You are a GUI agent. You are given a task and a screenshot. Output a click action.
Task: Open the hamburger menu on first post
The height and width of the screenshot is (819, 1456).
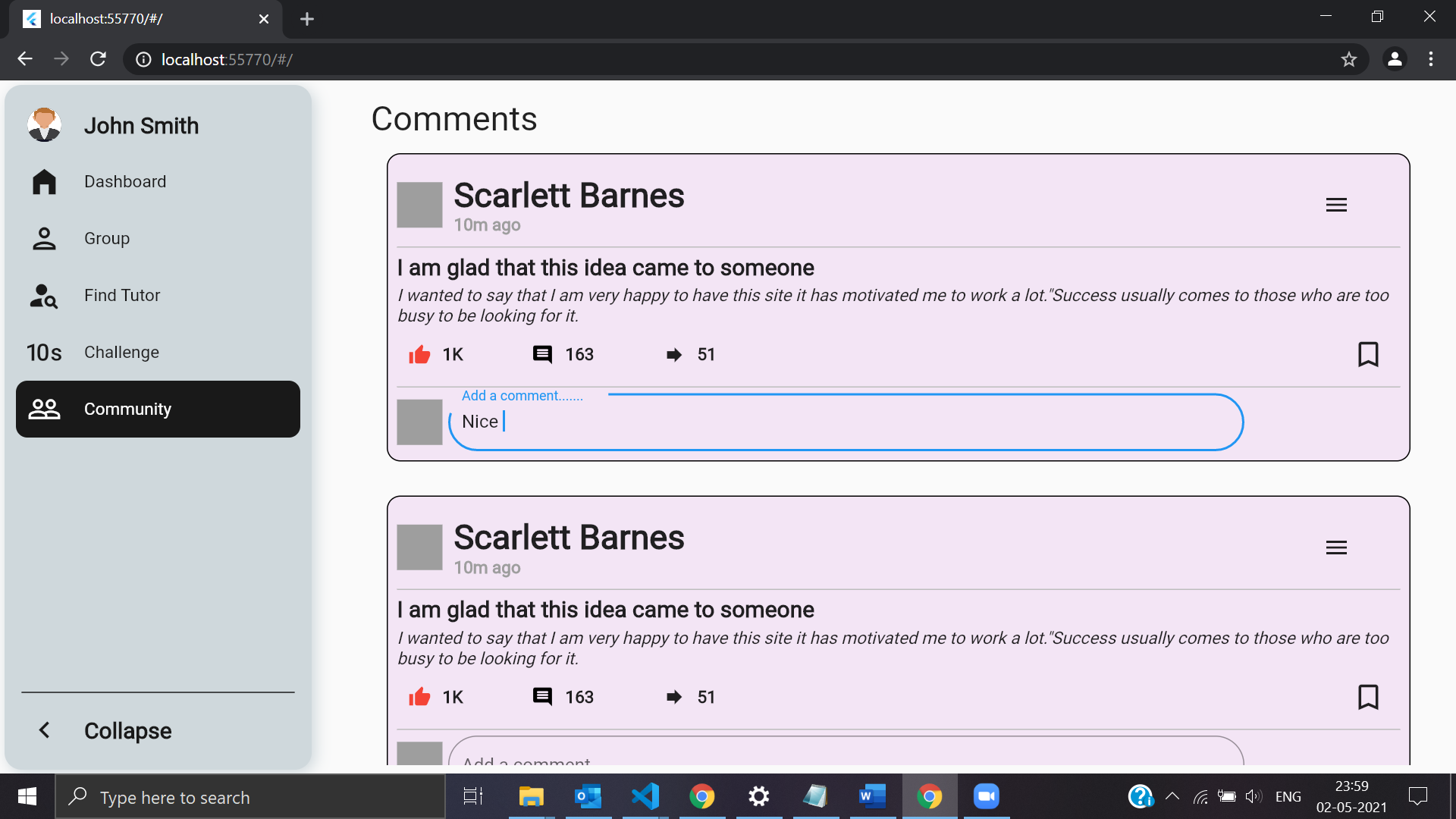point(1336,205)
